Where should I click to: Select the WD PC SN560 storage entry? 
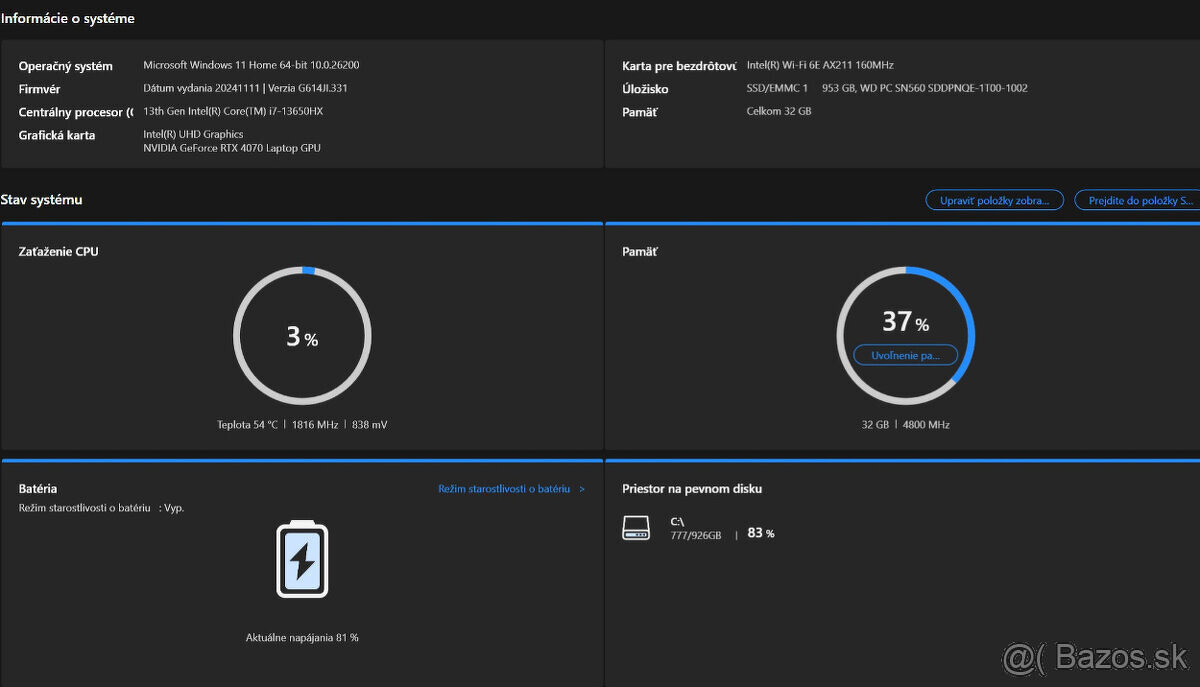point(924,88)
